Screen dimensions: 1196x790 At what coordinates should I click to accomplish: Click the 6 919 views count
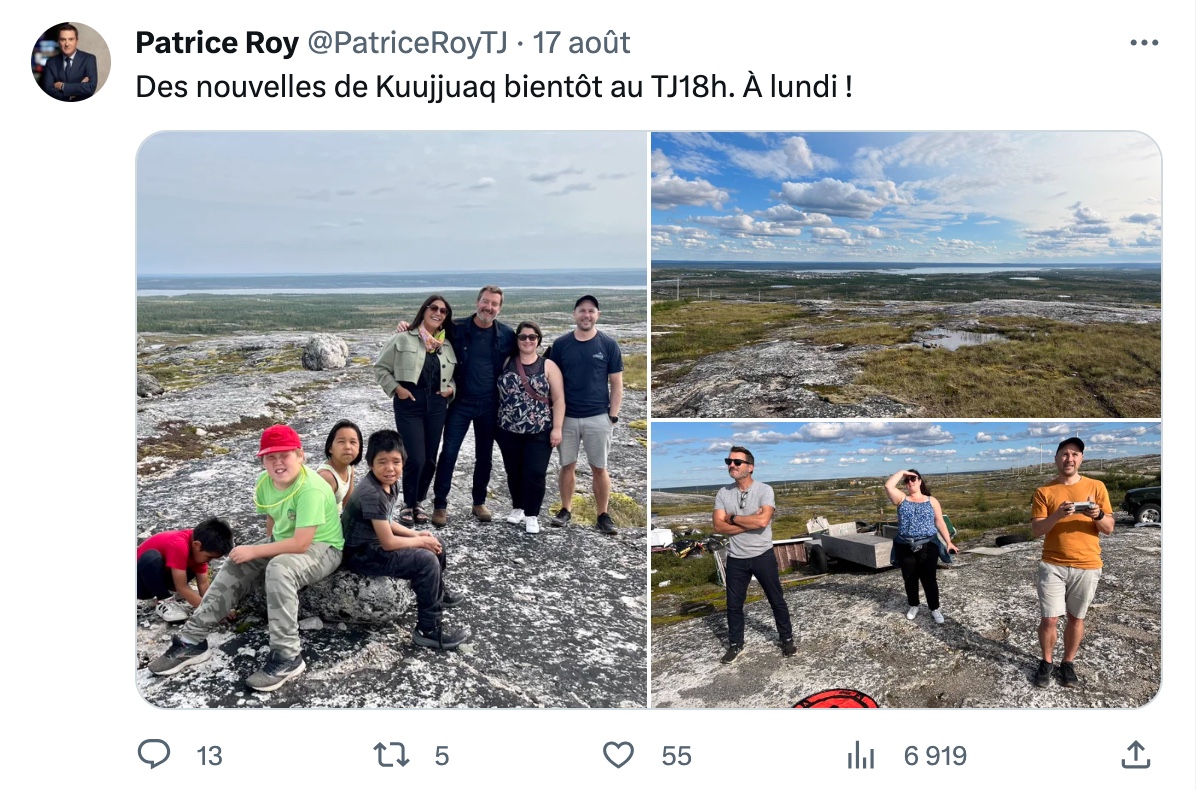(x=935, y=756)
